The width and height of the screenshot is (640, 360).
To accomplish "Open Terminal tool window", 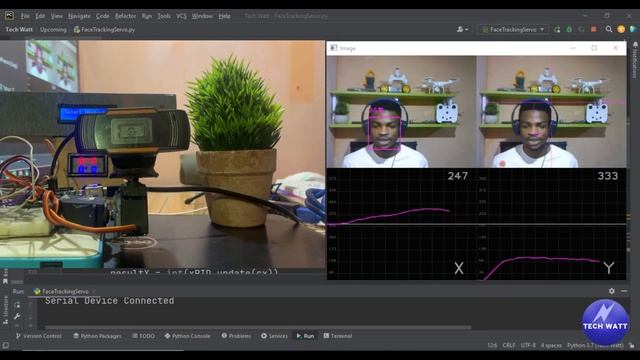I will pyautogui.click(x=338, y=336).
